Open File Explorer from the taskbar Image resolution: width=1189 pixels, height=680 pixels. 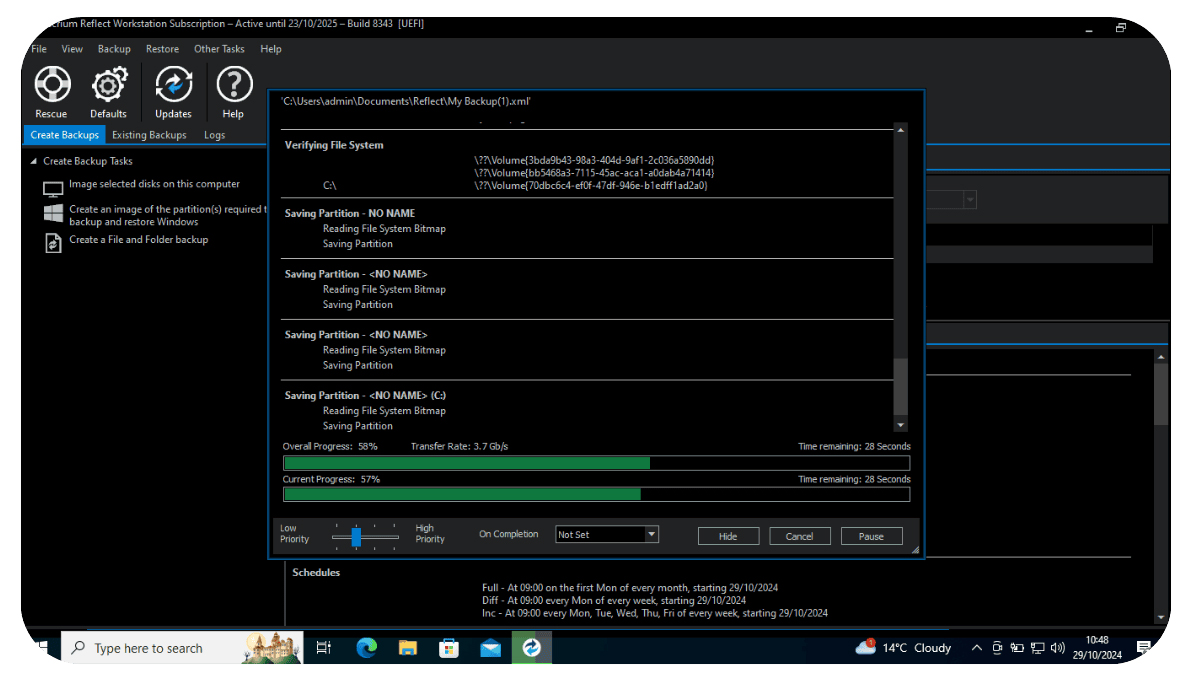pos(408,648)
